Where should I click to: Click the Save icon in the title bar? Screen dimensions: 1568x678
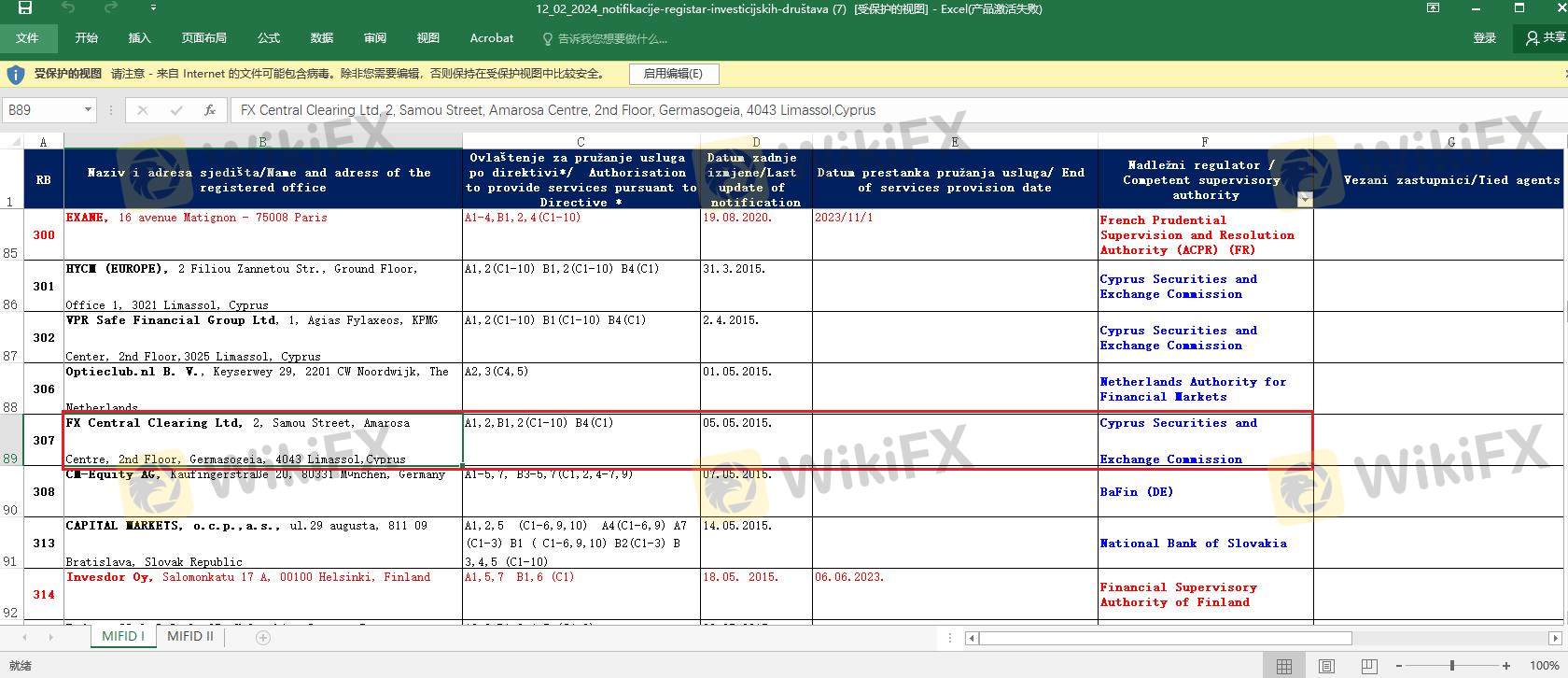coord(25,8)
